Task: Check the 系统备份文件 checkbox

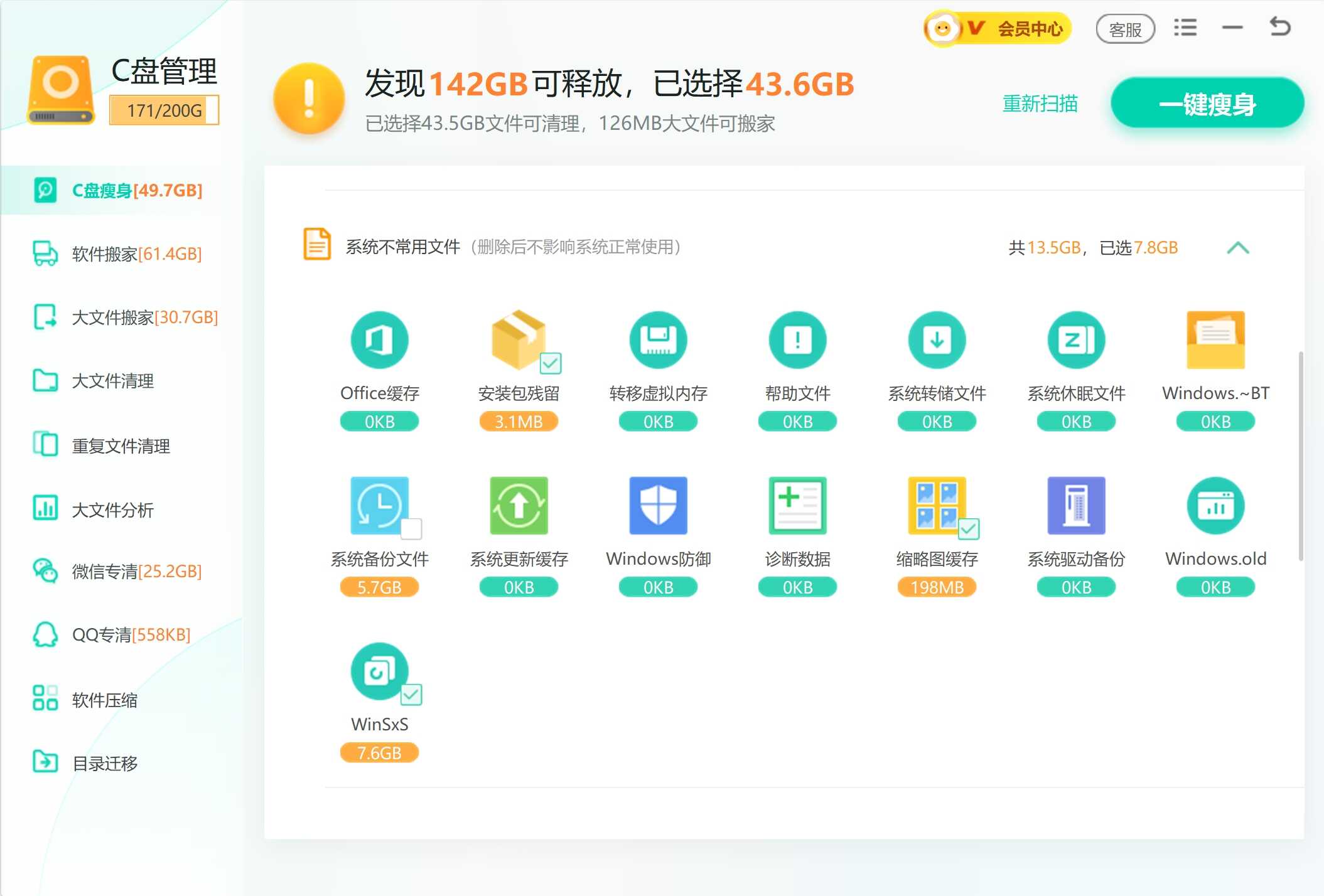Action: click(x=411, y=529)
